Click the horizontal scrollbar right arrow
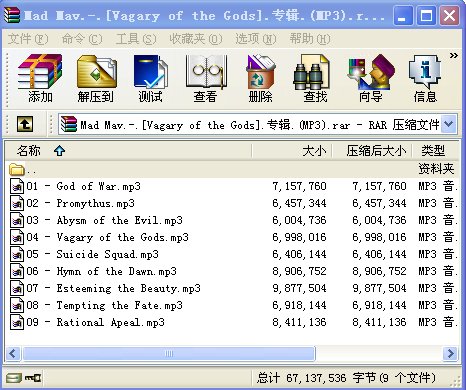Viewport: 466px width, 390px height. coord(450,353)
